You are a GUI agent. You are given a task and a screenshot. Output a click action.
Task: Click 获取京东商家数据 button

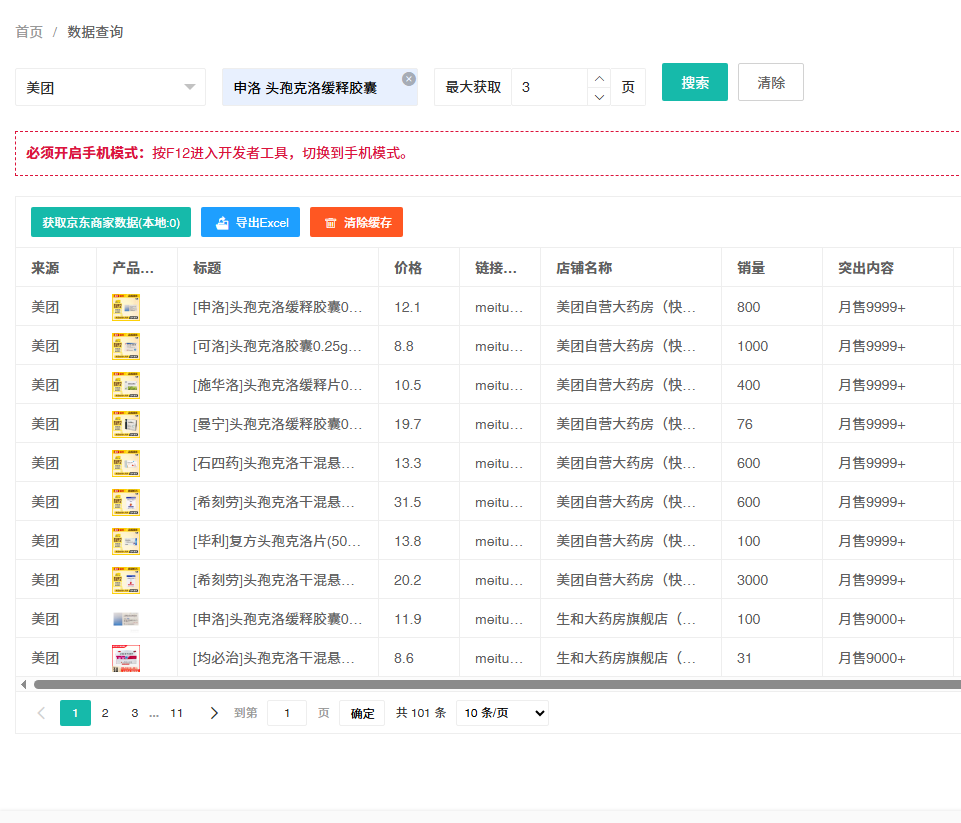[x=111, y=222]
